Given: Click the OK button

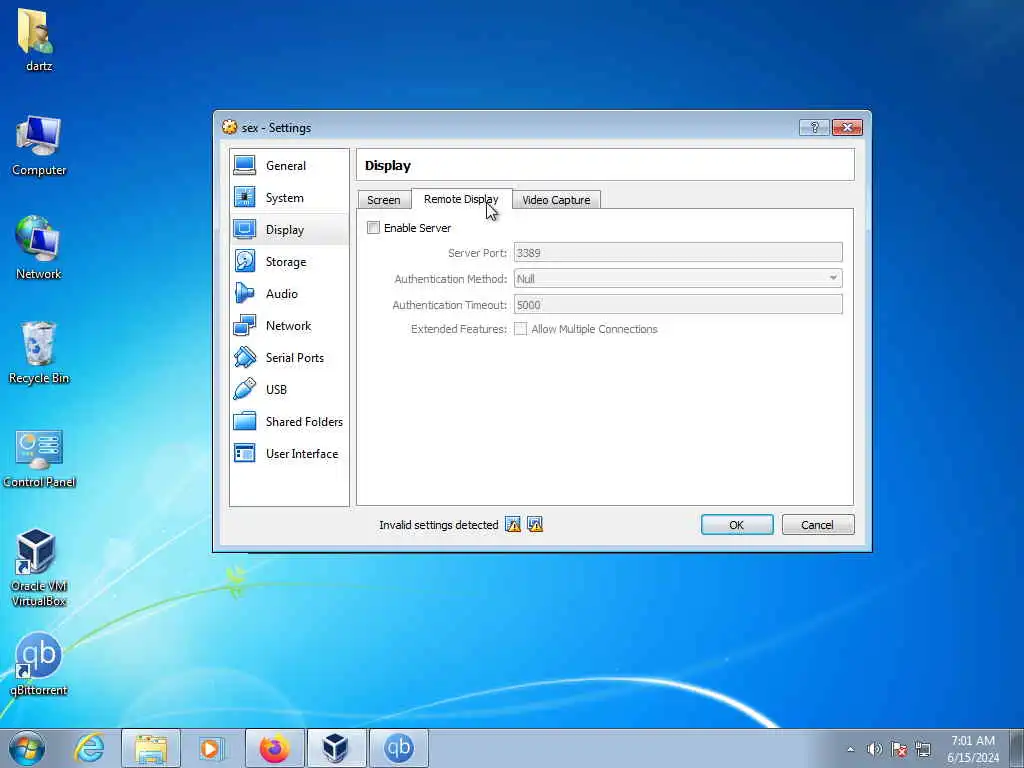Looking at the screenshot, I should pos(737,524).
